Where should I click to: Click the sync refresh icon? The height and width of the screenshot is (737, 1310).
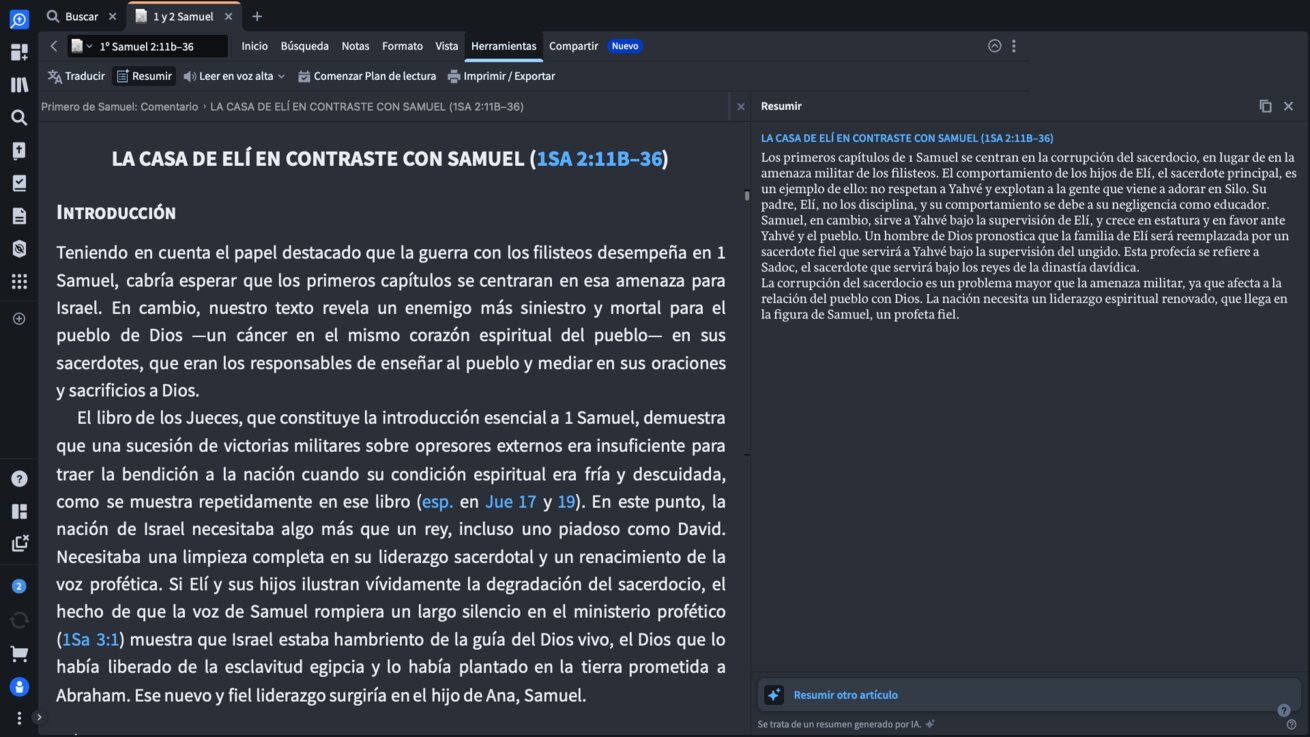tap(19, 620)
